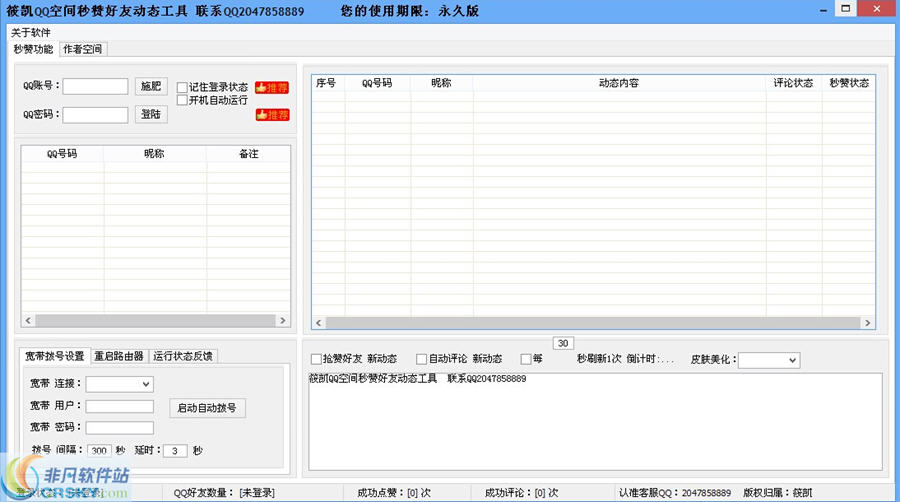
Task: Open the 宽带 连接 dropdown
Action: tap(119, 384)
